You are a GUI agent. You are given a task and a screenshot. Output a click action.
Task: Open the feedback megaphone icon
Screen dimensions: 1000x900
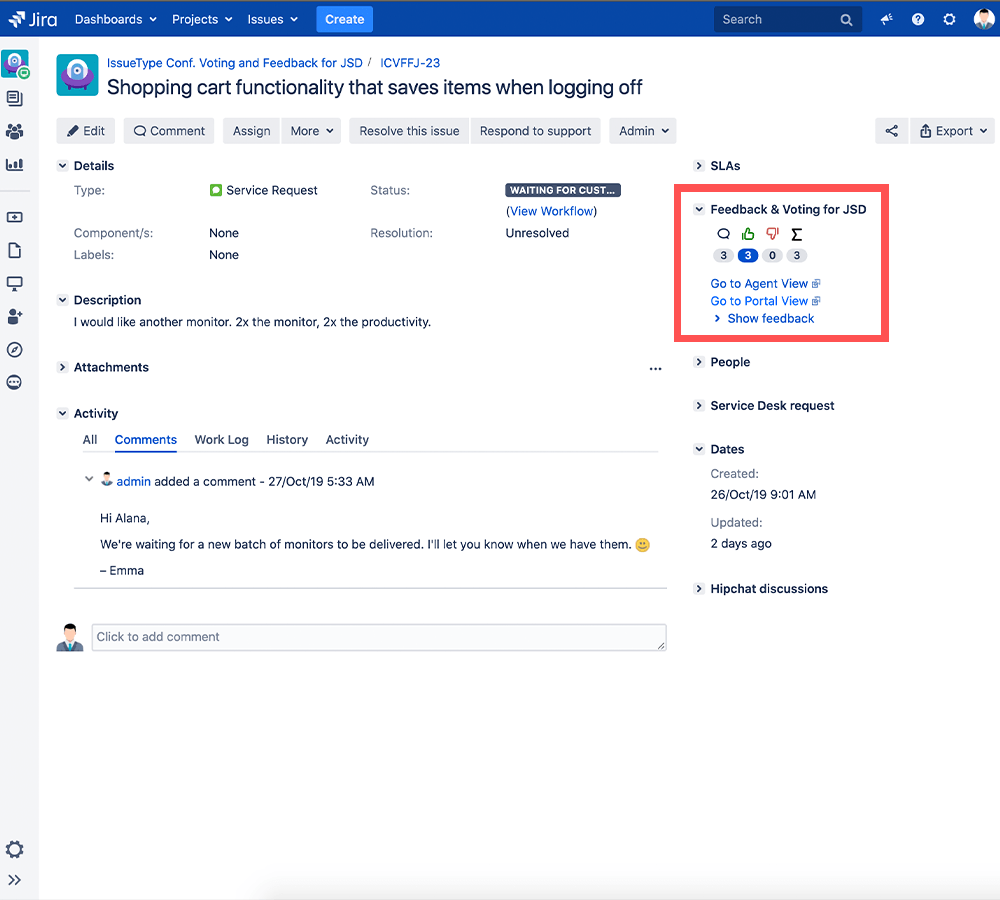click(886, 20)
